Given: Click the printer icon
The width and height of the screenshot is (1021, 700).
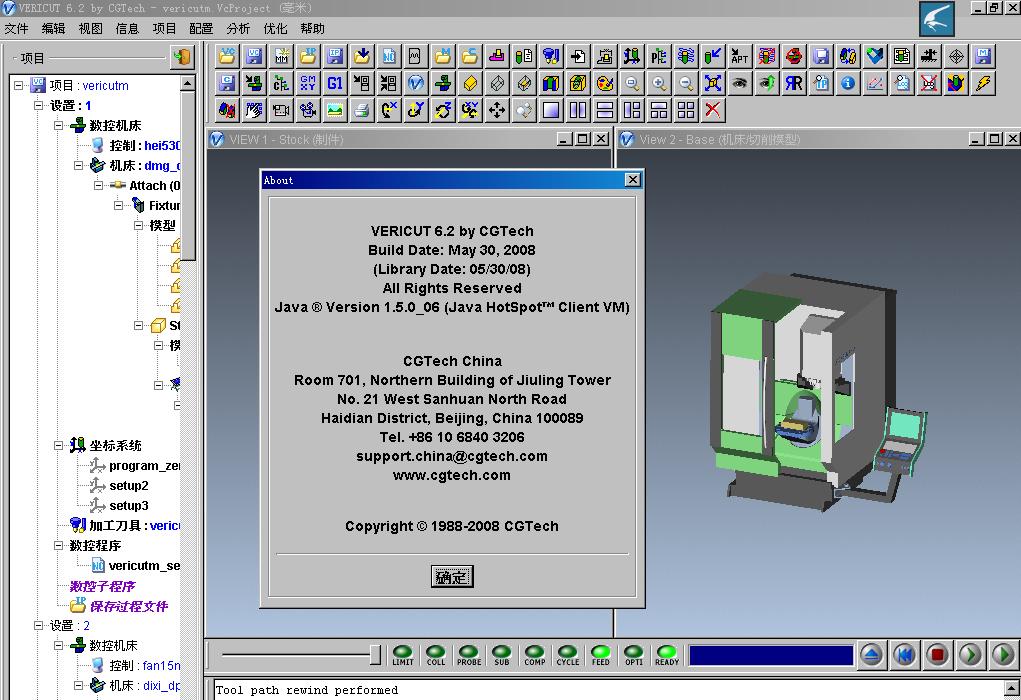Looking at the screenshot, I should click(x=362, y=110).
